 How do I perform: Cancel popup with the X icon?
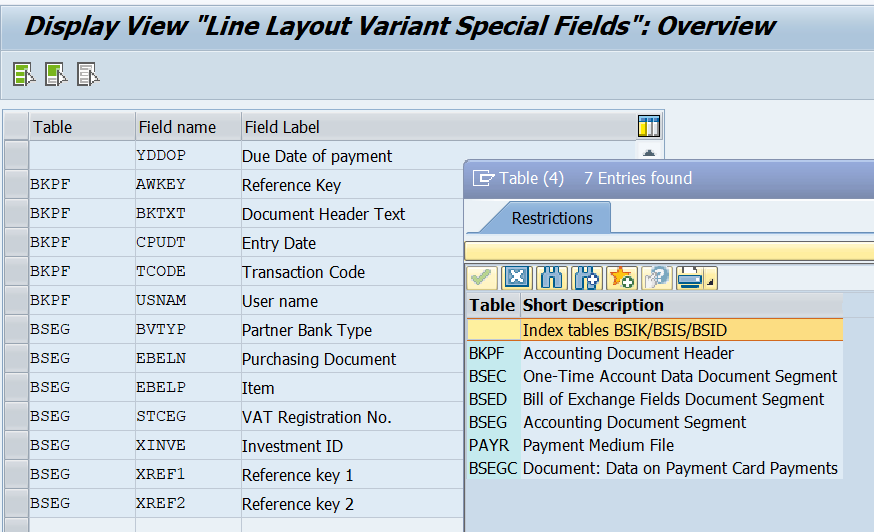[x=515, y=277]
